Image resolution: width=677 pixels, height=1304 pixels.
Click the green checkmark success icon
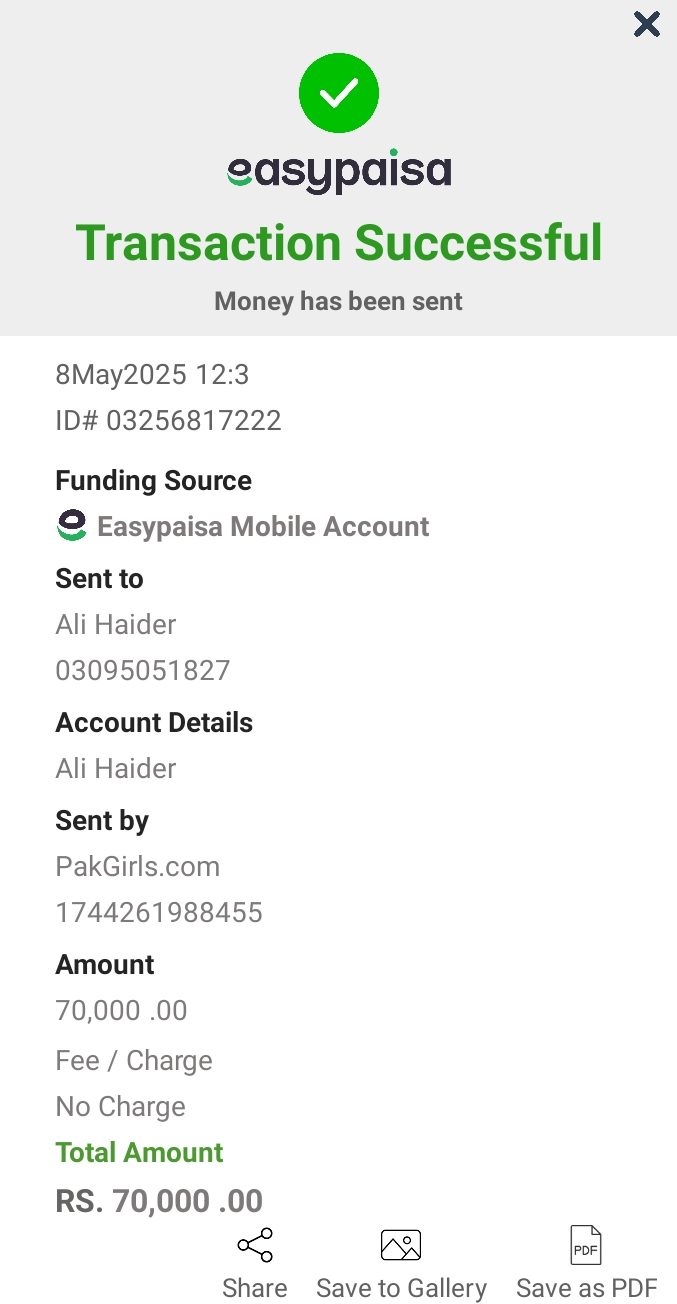click(338, 92)
